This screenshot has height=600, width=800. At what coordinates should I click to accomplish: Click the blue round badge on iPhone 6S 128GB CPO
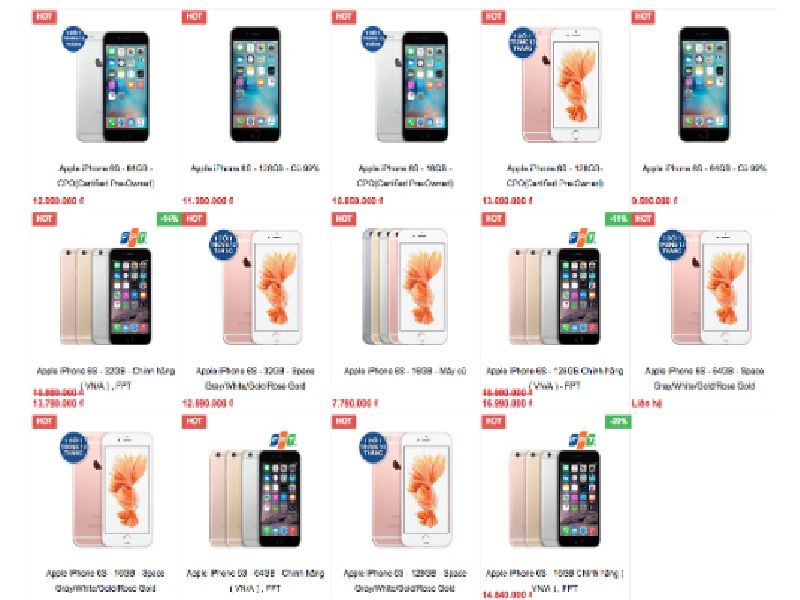pos(522,42)
